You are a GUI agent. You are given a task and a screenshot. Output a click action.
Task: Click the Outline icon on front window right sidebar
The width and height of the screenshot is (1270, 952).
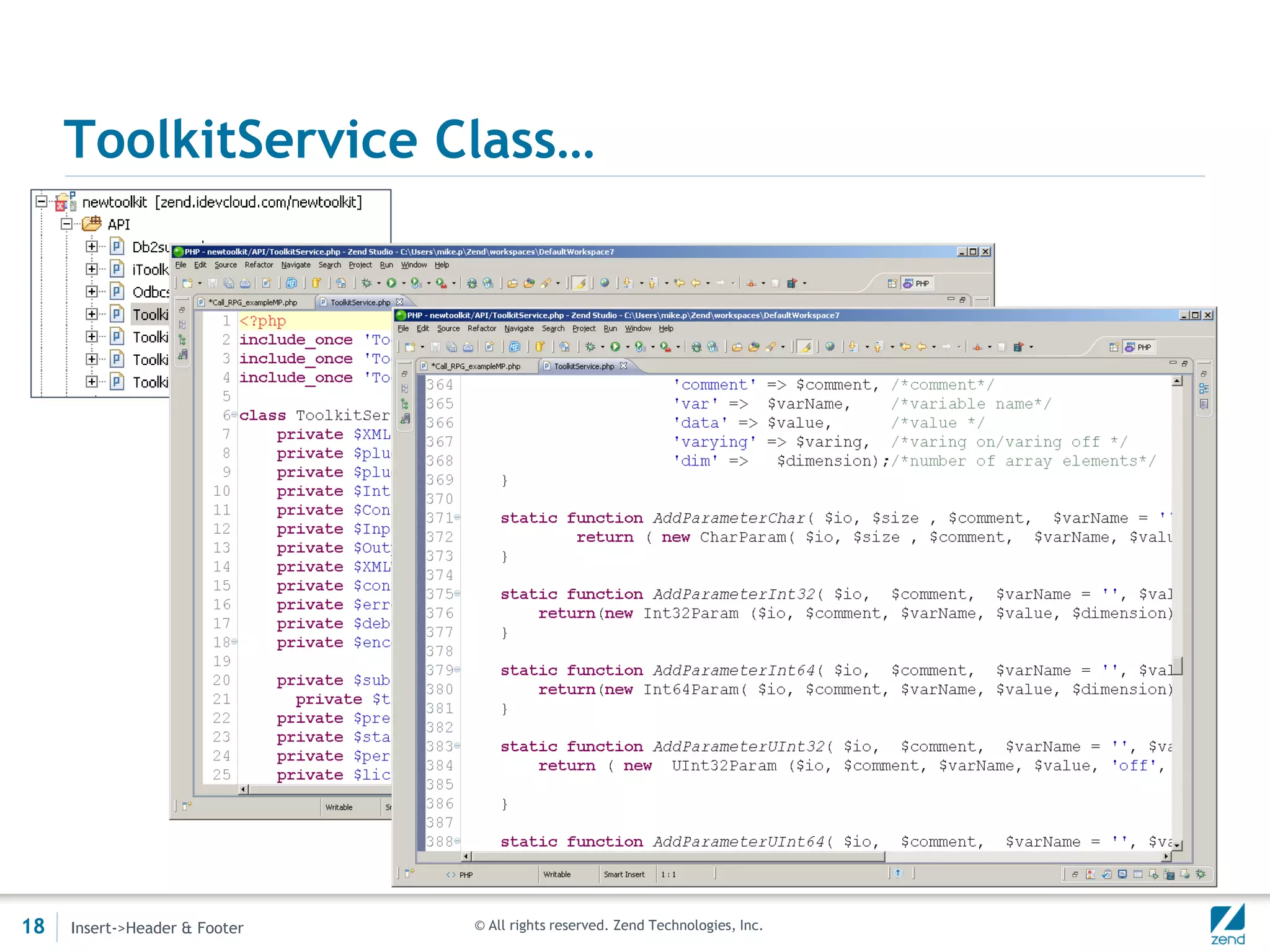click(x=1204, y=389)
